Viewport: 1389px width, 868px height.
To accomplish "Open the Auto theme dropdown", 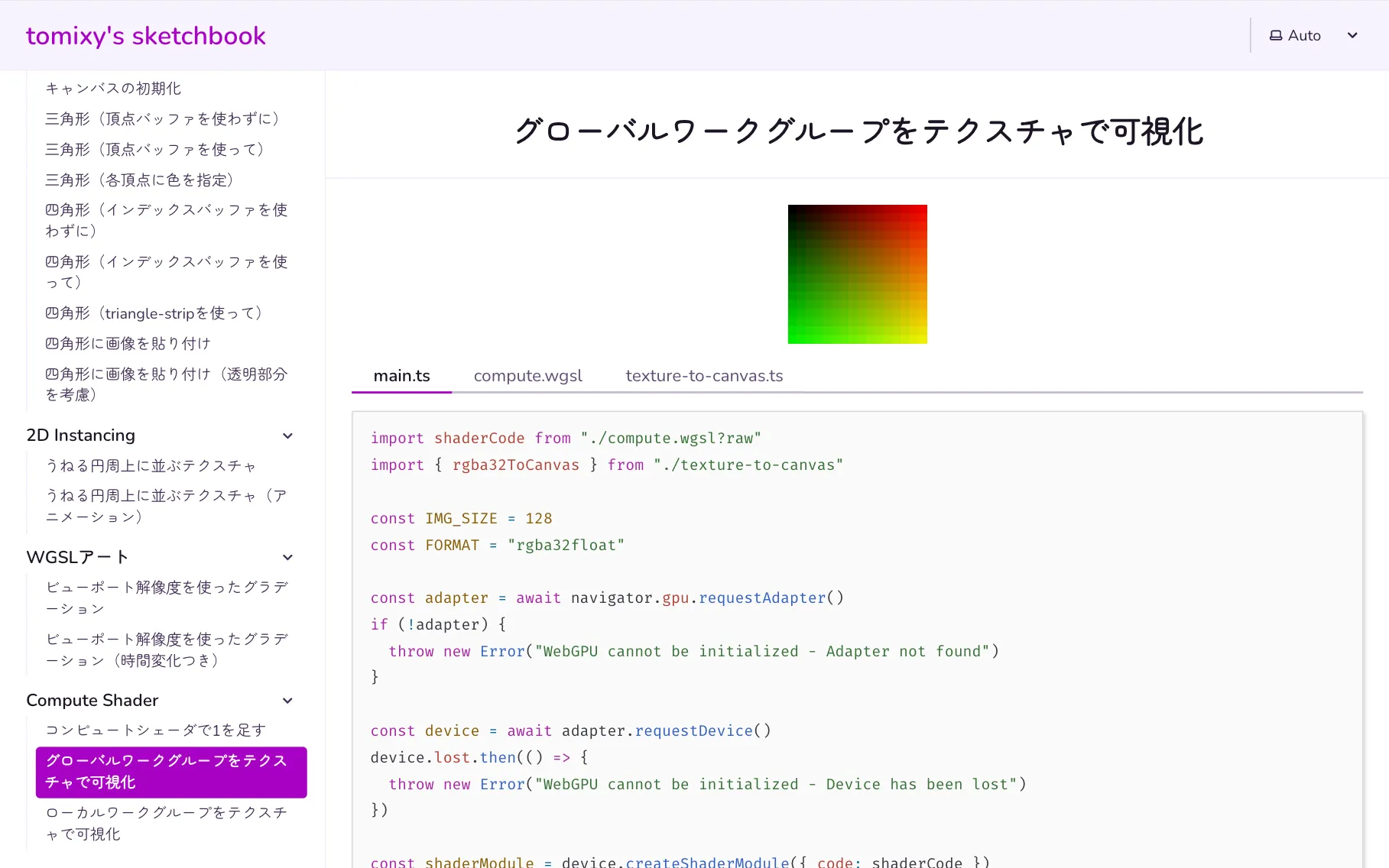I will pos(1313,36).
